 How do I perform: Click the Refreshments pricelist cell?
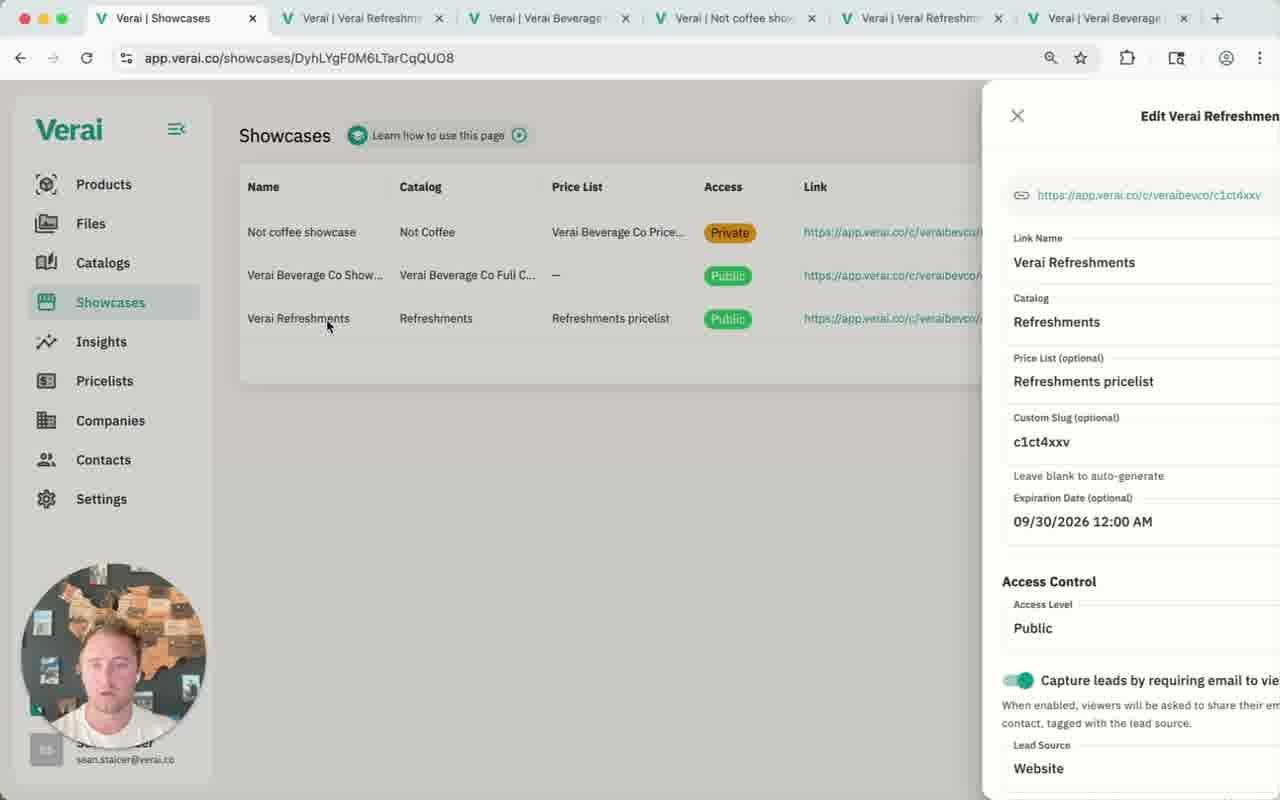point(611,318)
